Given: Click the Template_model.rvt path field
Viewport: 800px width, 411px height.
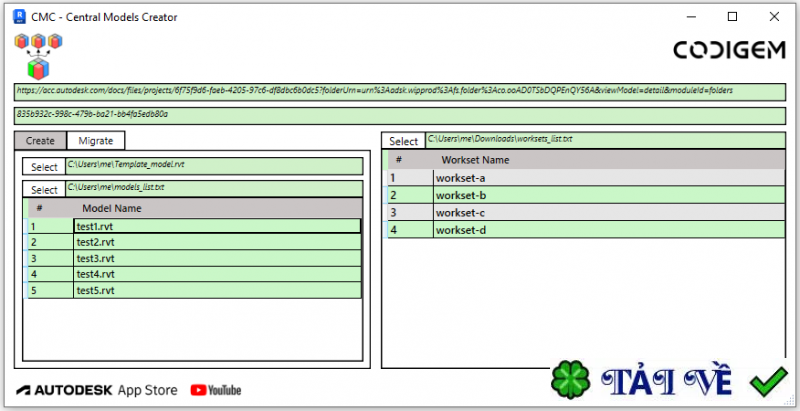Looking at the screenshot, I should (214, 166).
